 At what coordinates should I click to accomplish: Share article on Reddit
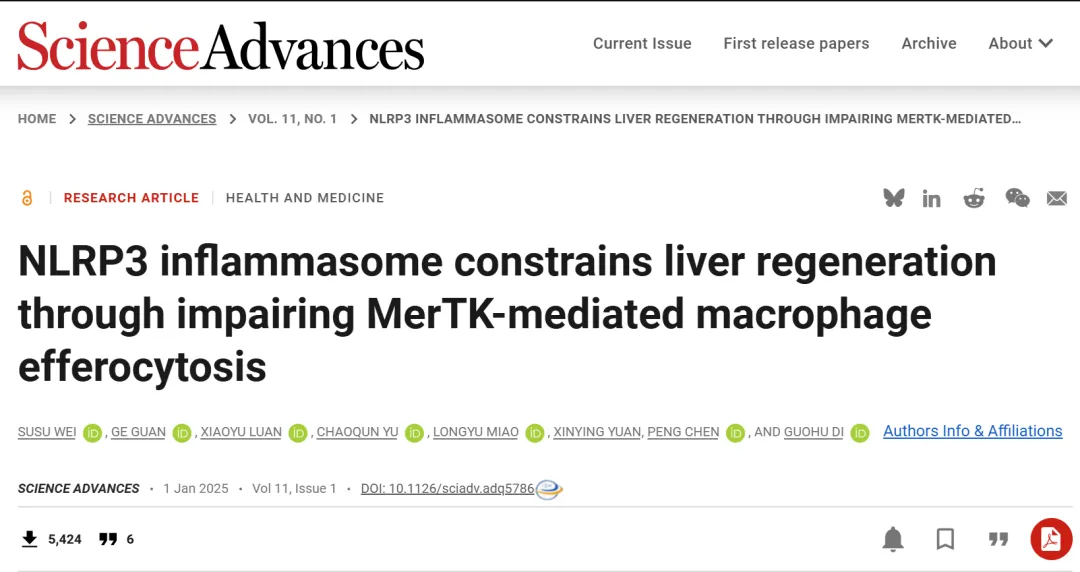pyautogui.click(x=974, y=198)
